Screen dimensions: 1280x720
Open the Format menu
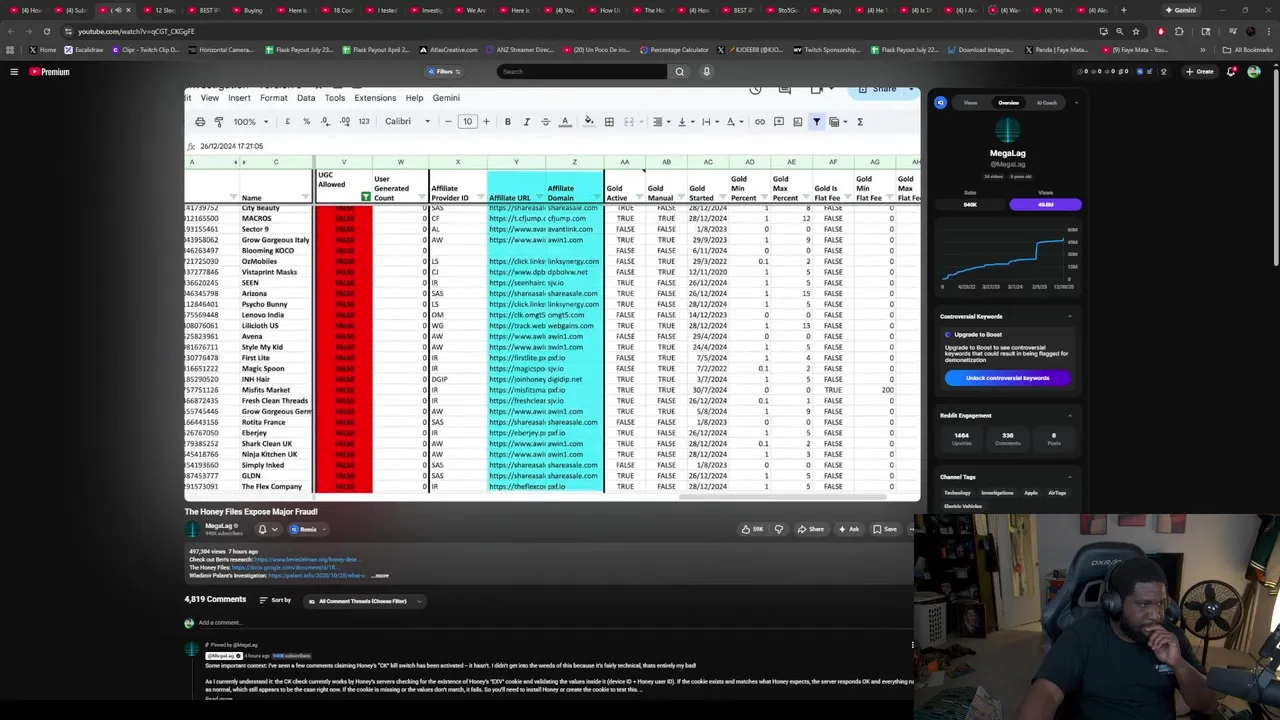tap(273, 98)
